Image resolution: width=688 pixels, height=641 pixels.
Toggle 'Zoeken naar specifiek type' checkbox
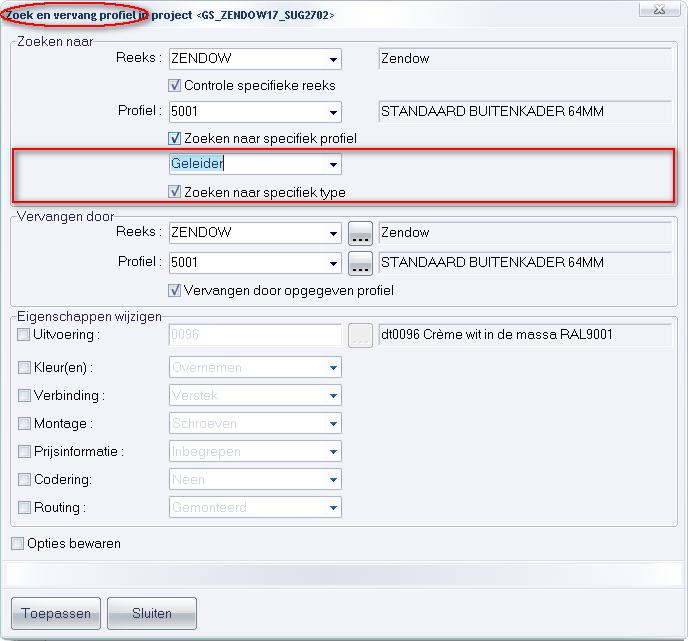175,192
